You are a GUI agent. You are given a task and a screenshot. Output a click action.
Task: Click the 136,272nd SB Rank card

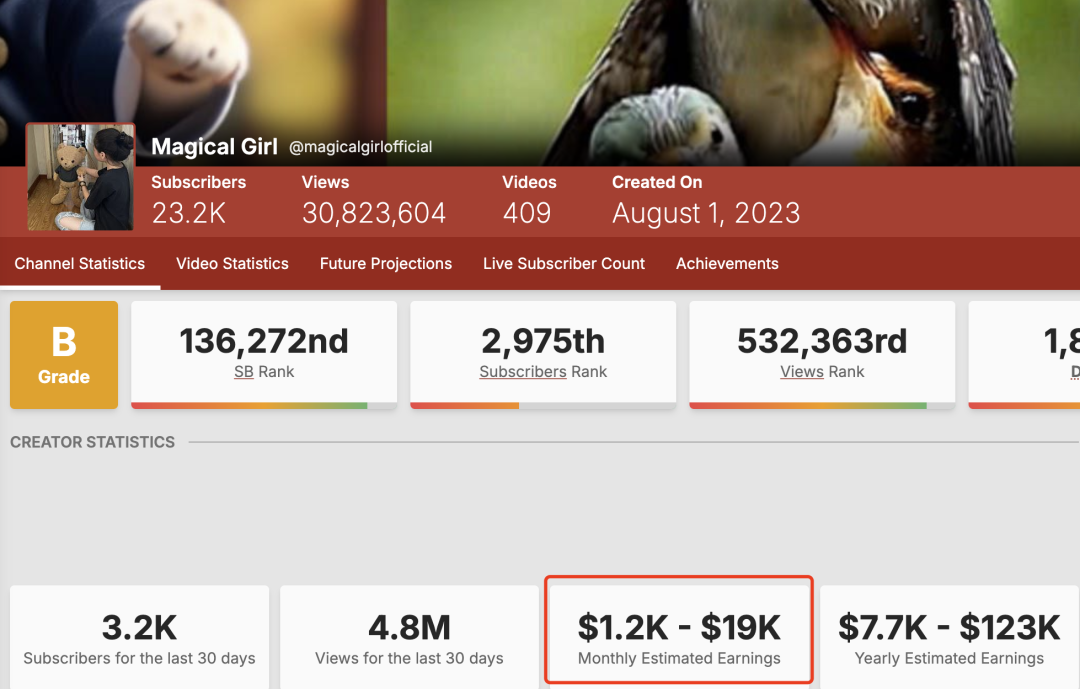[x=263, y=350]
